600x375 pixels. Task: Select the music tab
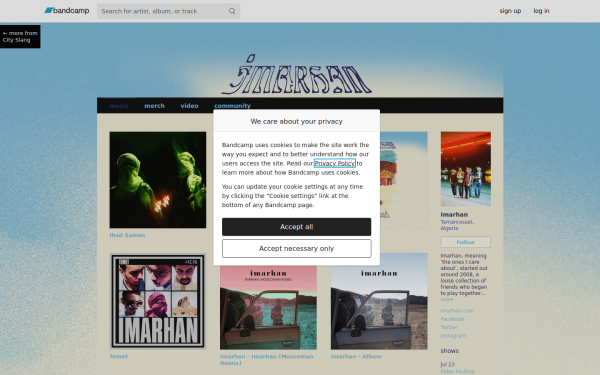119,106
